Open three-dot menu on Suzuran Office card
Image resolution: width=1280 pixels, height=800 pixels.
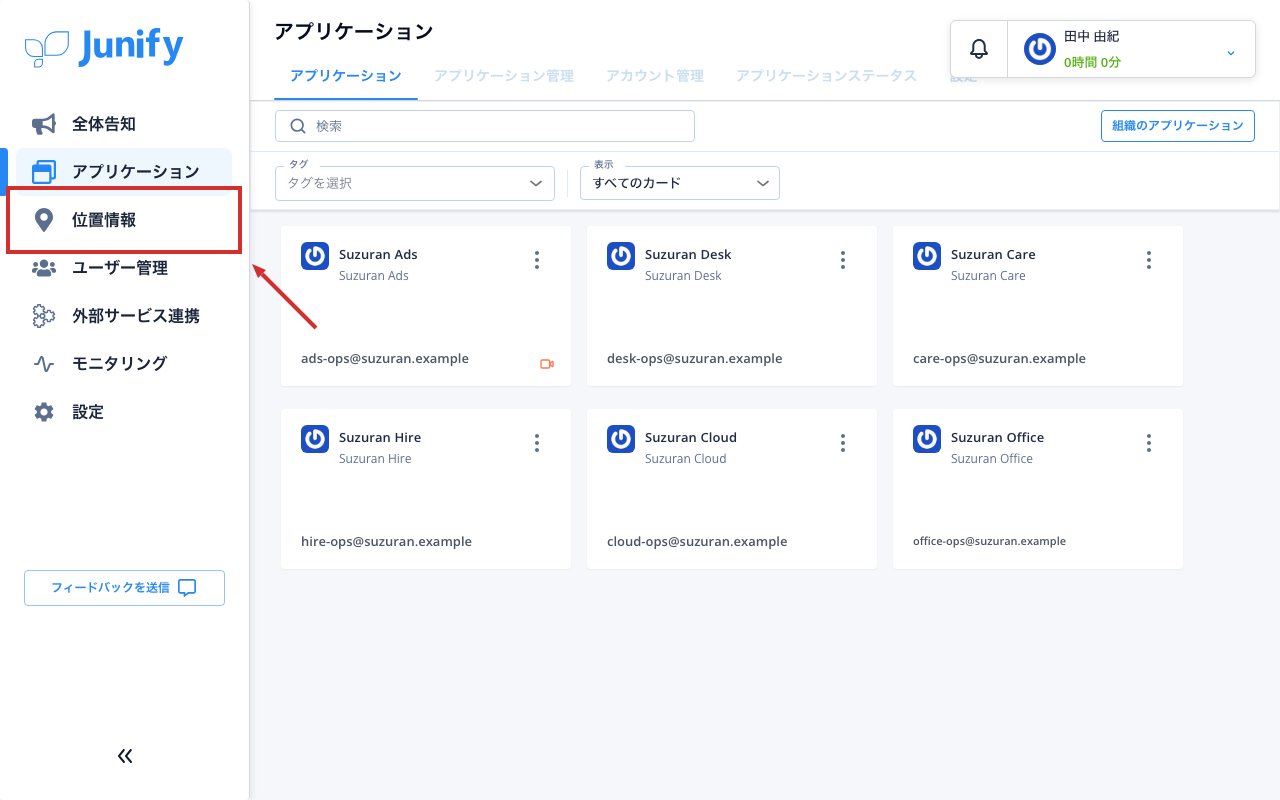[x=1149, y=443]
